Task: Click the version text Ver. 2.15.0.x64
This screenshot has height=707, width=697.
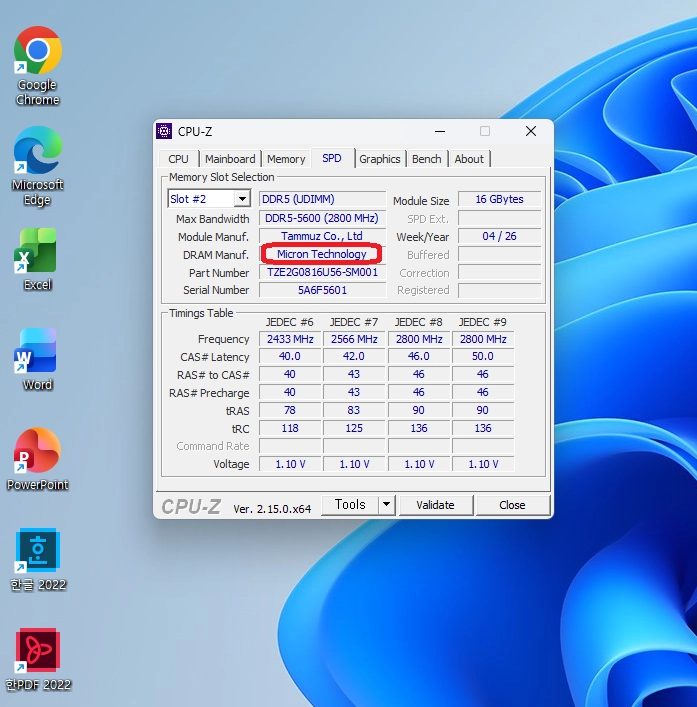Action: point(272,509)
